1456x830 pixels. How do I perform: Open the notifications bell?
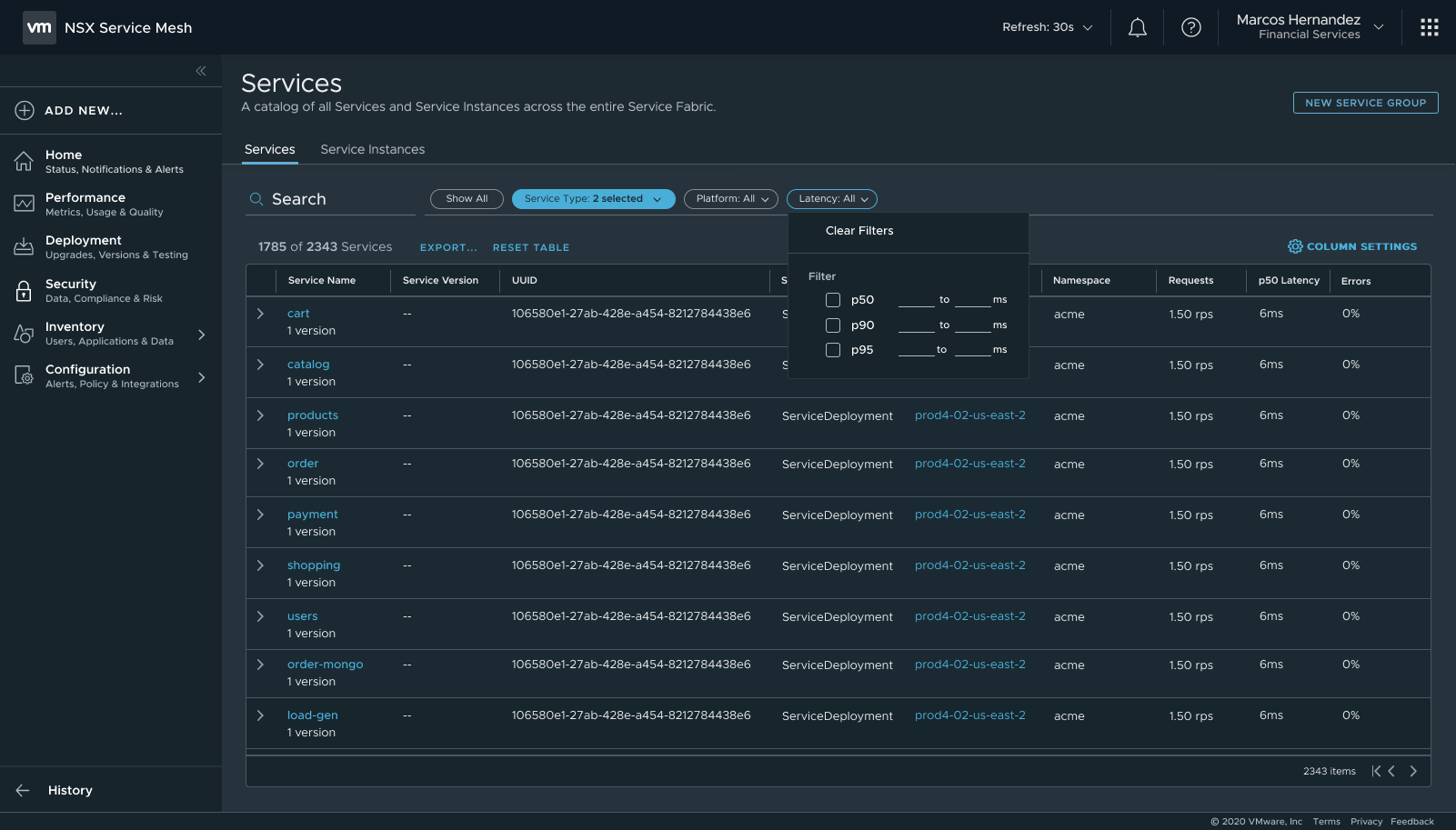coord(1137,27)
